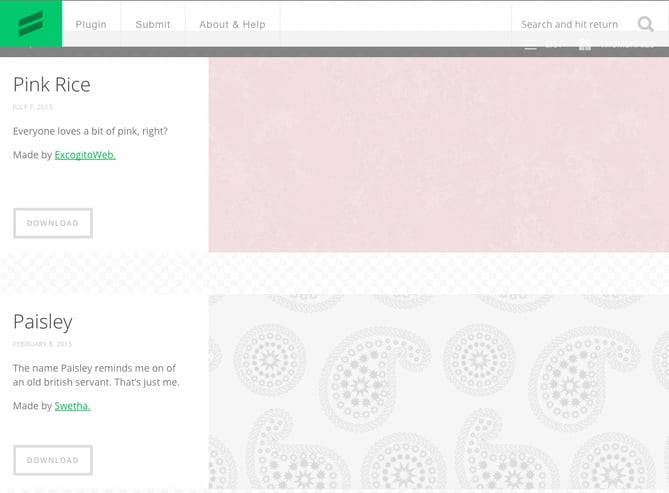
Task: Visit the ExcogitoWeb author link
Action: [x=85, y=155]
